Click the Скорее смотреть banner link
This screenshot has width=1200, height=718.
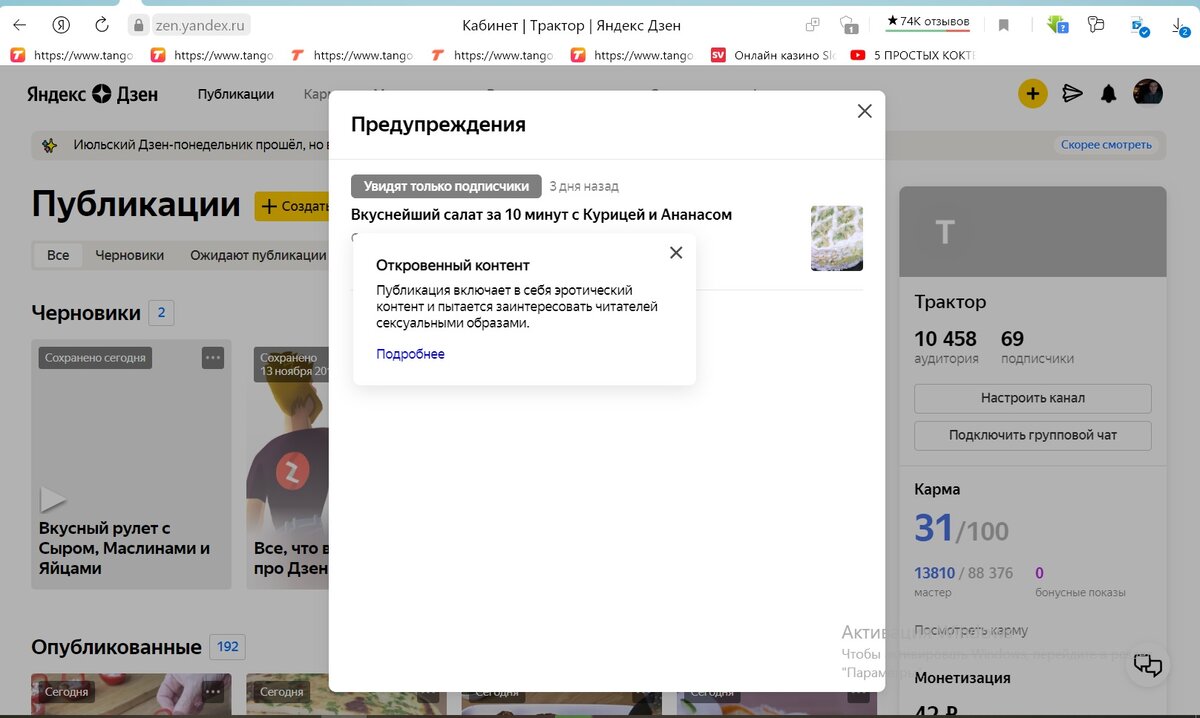1106,145
